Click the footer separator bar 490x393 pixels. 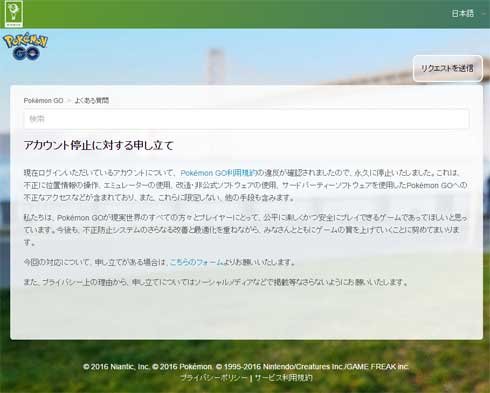[x=251, y=378]
